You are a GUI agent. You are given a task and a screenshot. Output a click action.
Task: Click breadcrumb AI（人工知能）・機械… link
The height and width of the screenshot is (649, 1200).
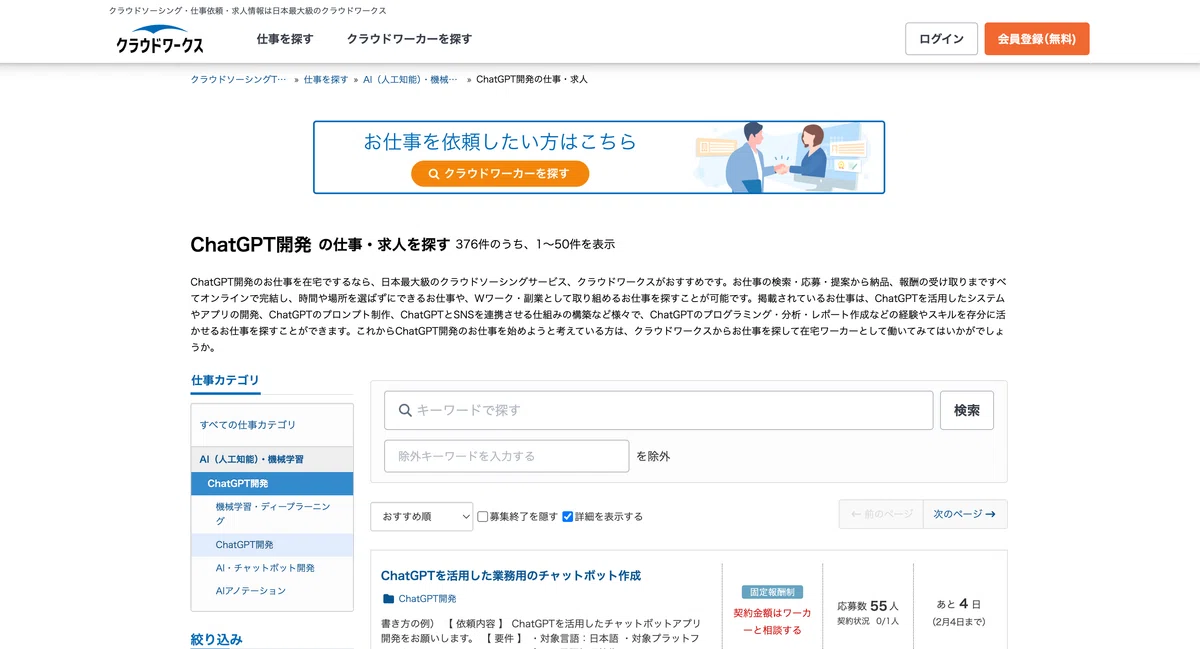pos(410,79)
